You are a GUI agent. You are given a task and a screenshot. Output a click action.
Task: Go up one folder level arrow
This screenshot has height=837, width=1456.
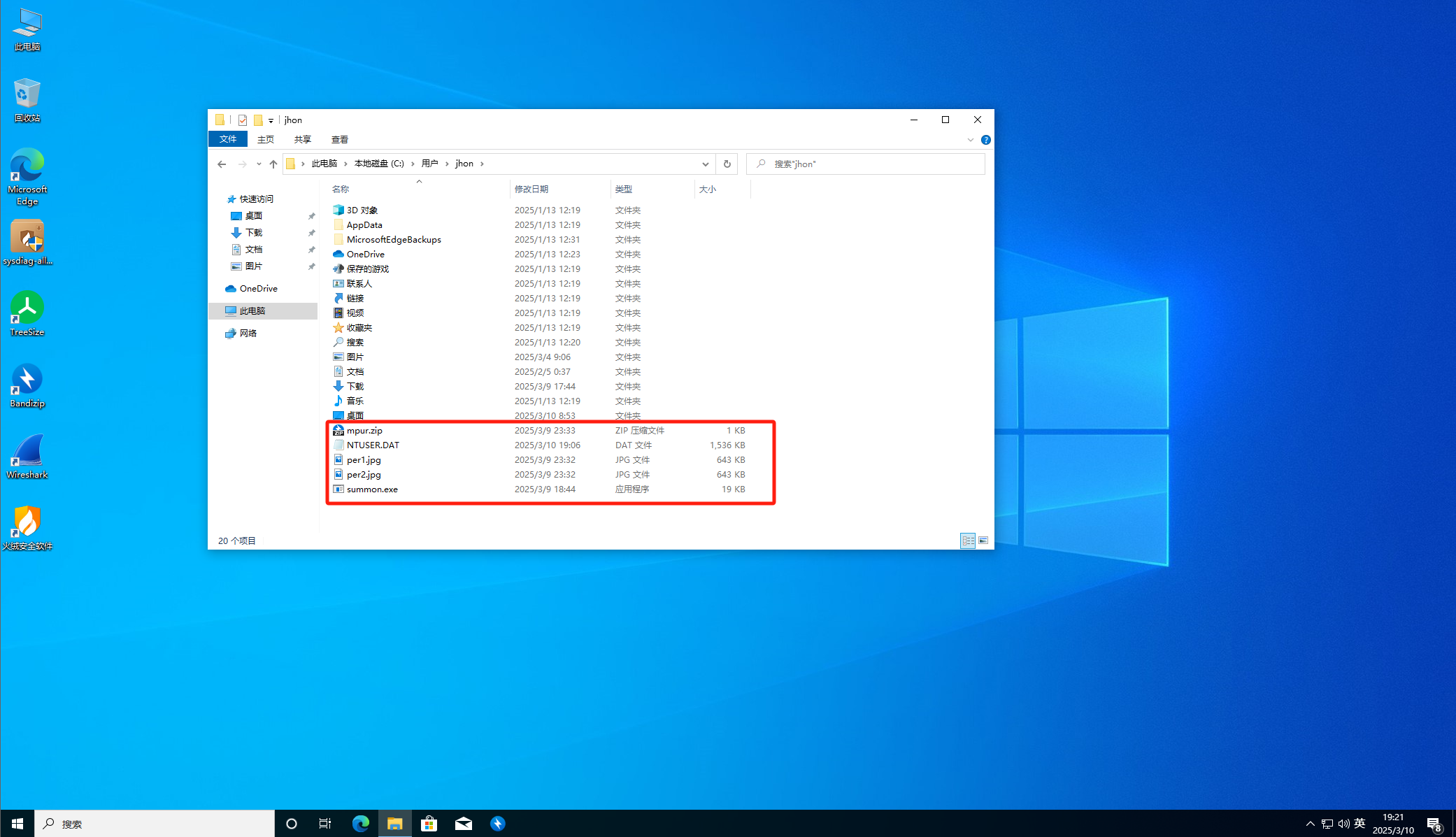pos(273,164)
